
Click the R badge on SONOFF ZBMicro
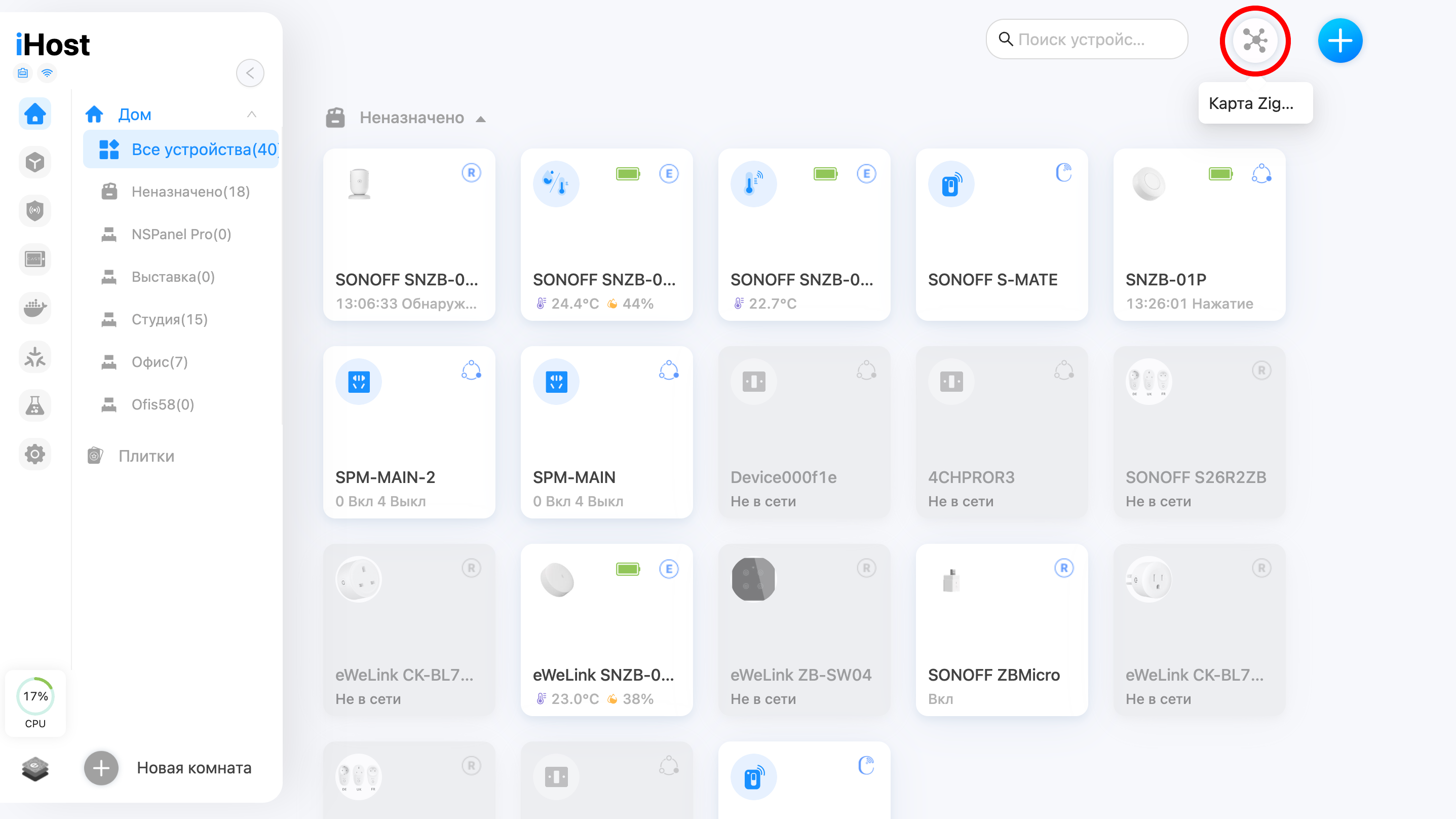pos(1064,569)
